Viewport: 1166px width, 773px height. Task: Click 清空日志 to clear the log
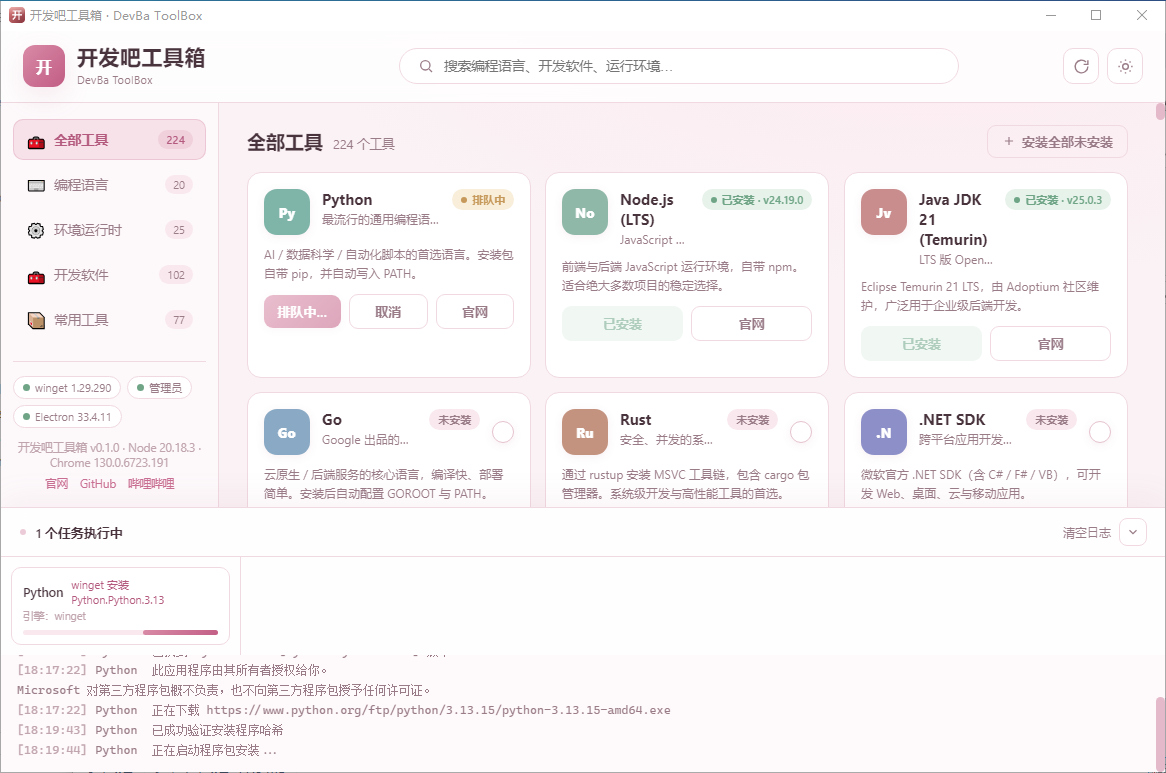(x=1086, y=533)
